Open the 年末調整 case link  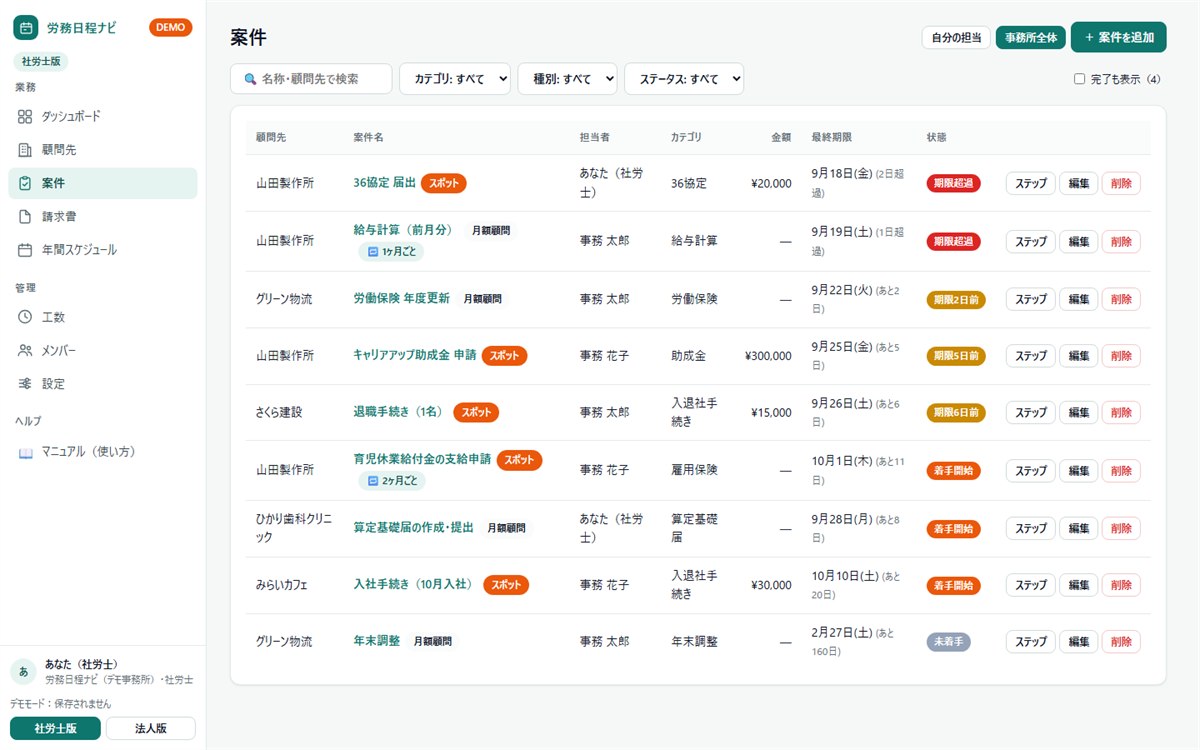(377, 641)
